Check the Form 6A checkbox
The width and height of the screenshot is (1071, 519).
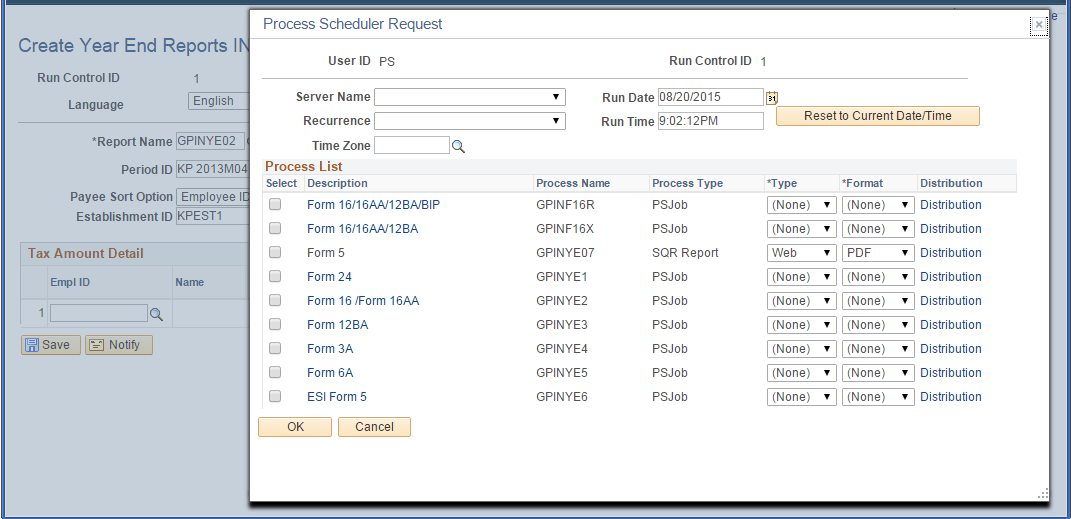tap(275, 372)
